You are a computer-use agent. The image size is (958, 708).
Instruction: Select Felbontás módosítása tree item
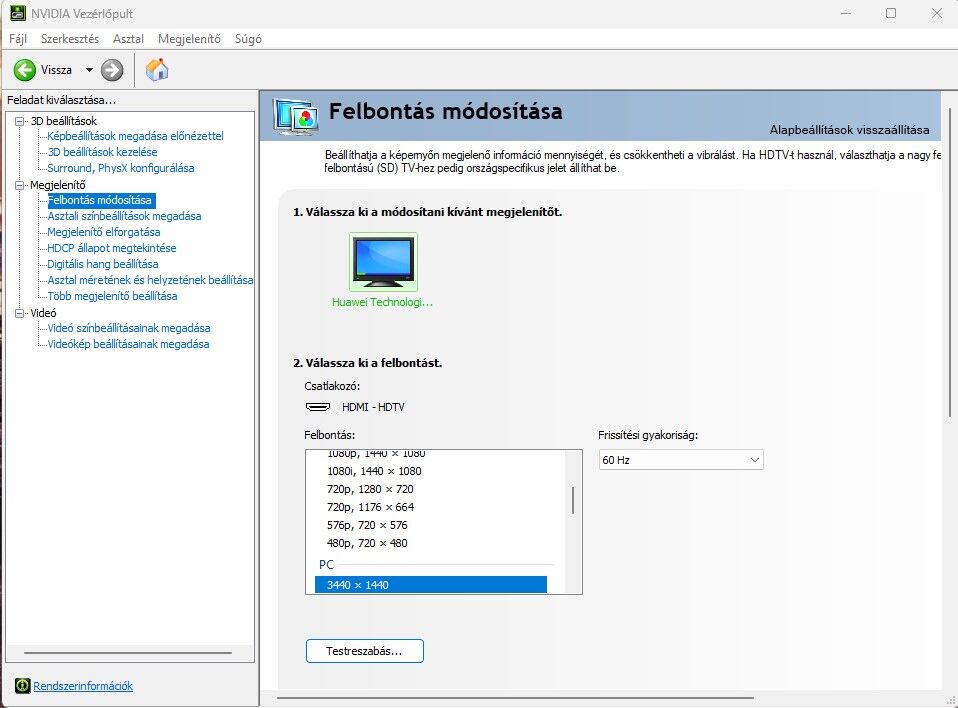pyautogui.click(x=100, y=200)
